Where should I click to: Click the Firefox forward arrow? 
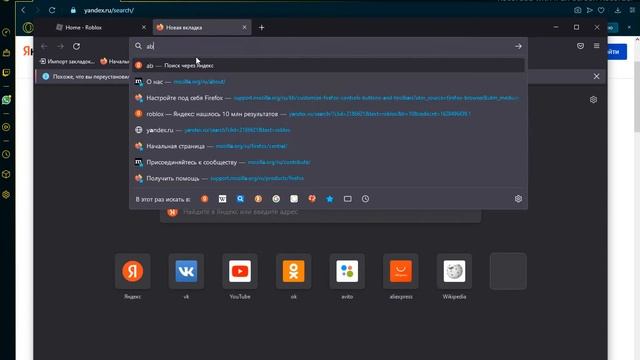(x=60, y=47)
